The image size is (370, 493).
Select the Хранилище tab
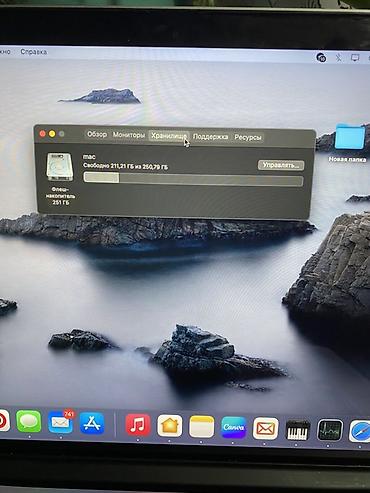point(169,136)
